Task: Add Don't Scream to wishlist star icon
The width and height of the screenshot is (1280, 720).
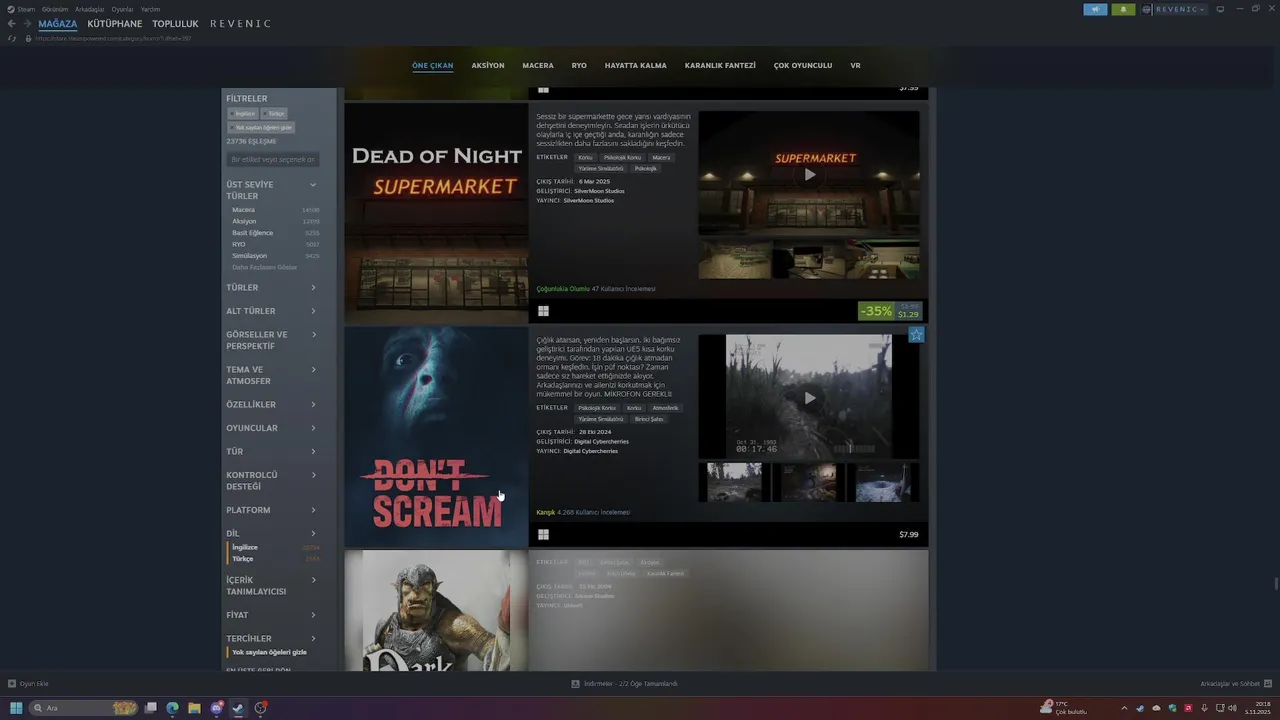Action: pos(916,335)
